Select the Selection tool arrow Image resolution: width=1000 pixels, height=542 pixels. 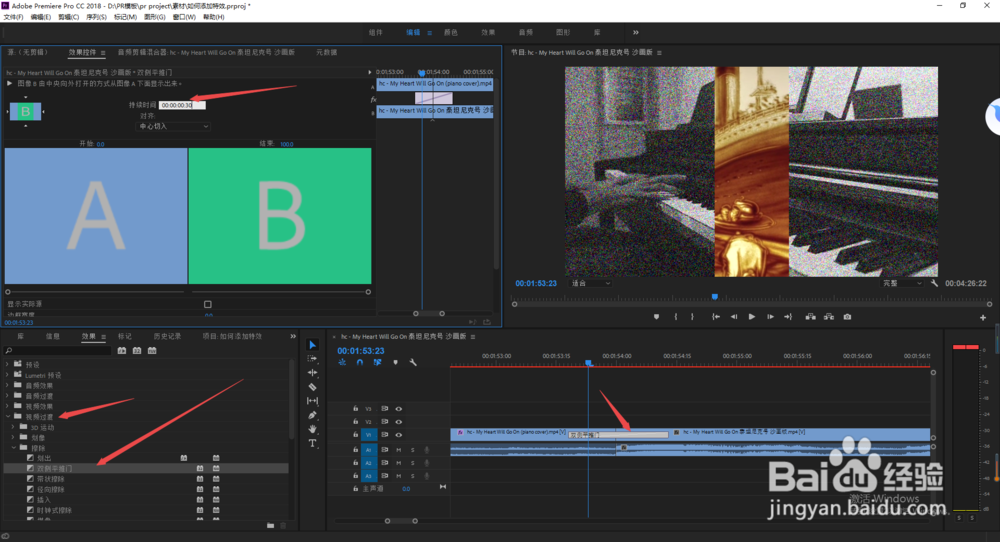coord(312,345)
